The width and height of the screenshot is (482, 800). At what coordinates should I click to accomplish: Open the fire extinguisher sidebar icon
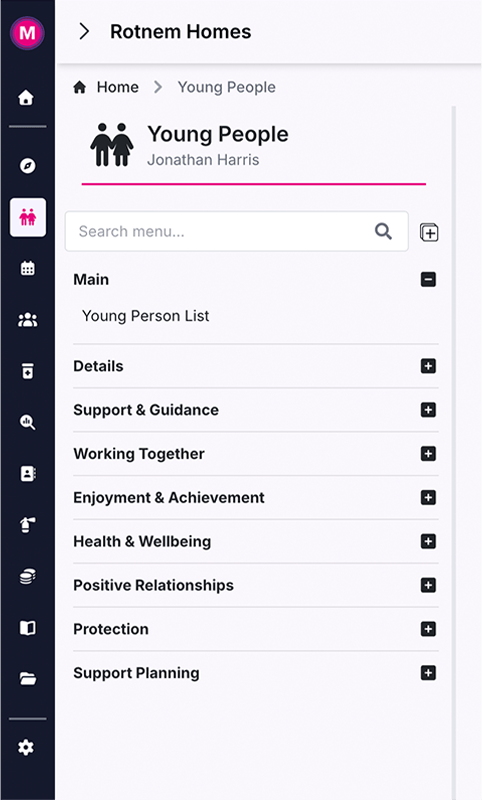28,525
